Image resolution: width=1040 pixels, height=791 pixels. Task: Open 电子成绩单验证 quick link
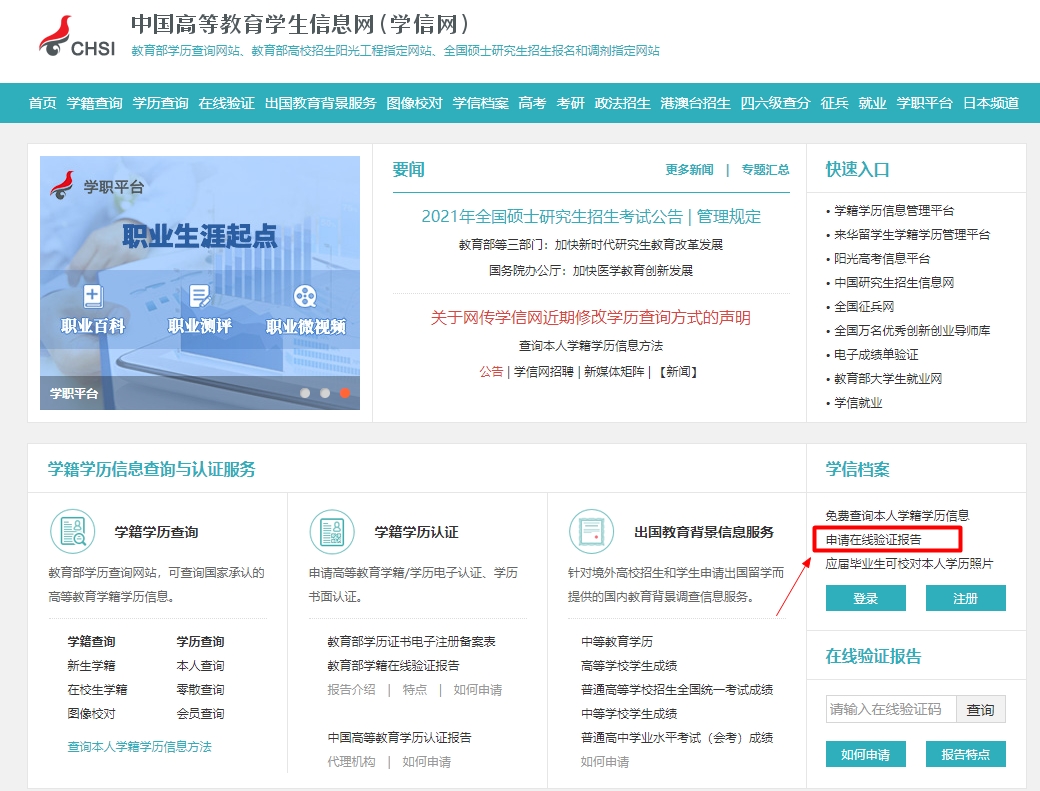coord(876,355)
